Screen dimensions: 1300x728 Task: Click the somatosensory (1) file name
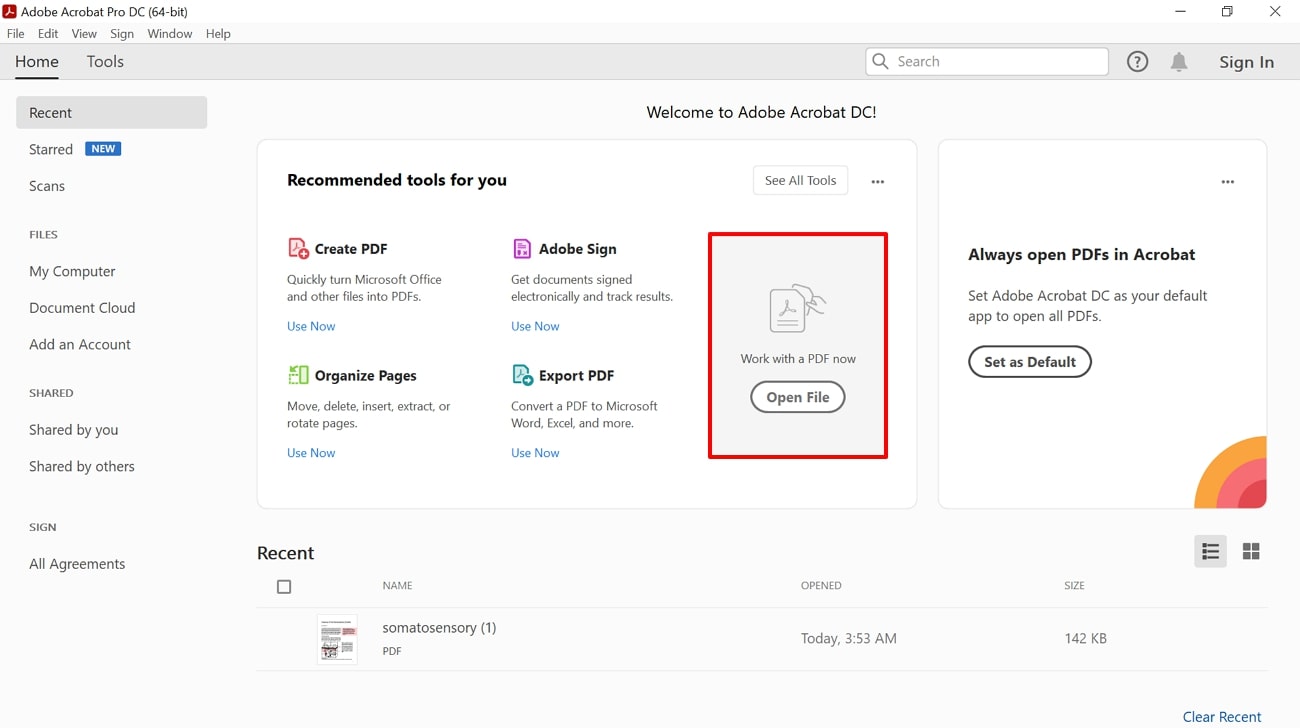click(439, 628)
